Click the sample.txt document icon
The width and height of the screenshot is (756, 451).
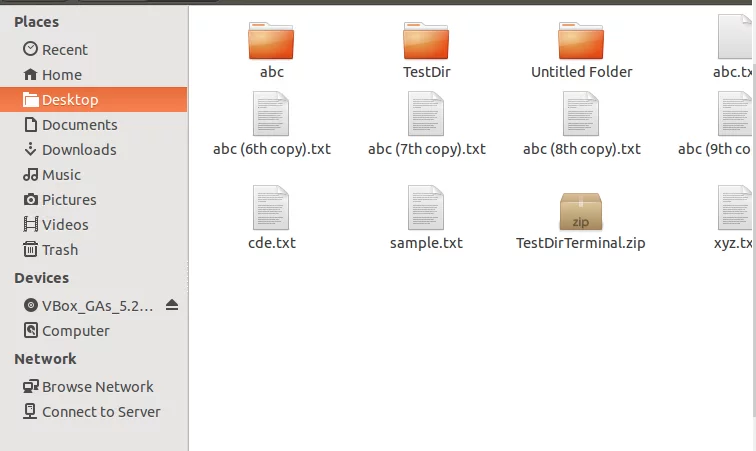(x=427, y=209)
